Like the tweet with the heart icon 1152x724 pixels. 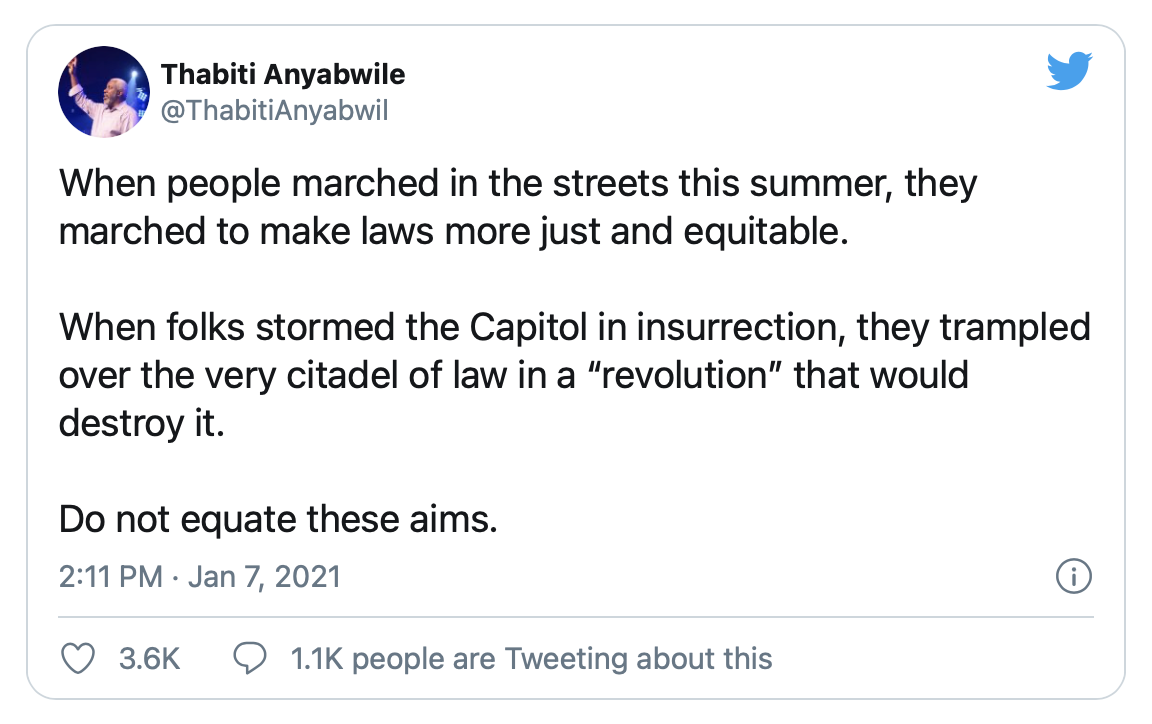point(78,658)
